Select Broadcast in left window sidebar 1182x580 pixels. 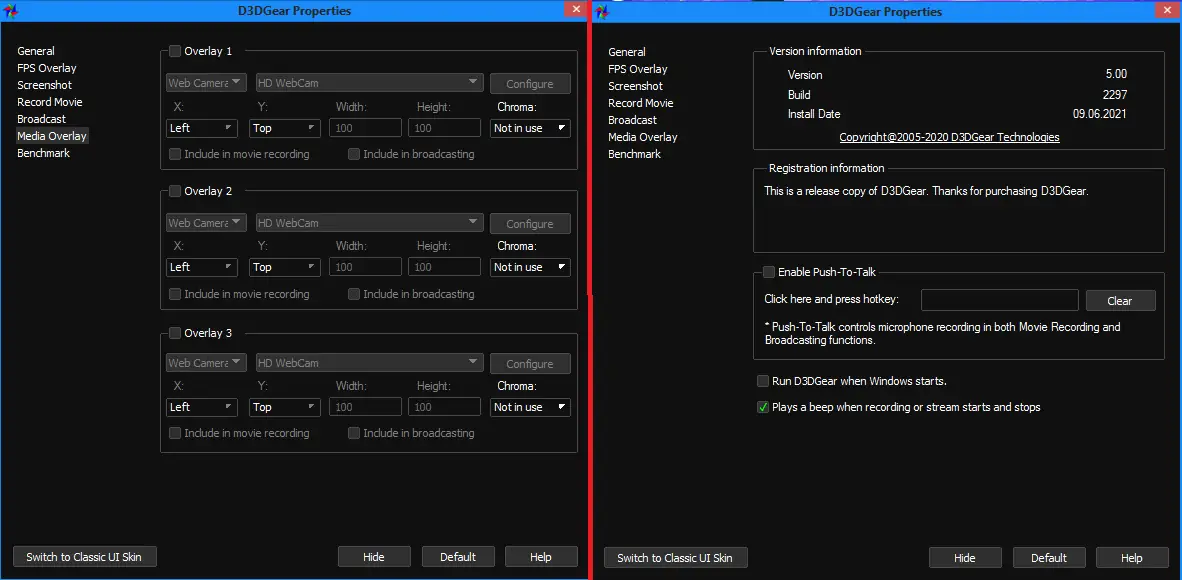pyautogui.click(x=41, y=119)
